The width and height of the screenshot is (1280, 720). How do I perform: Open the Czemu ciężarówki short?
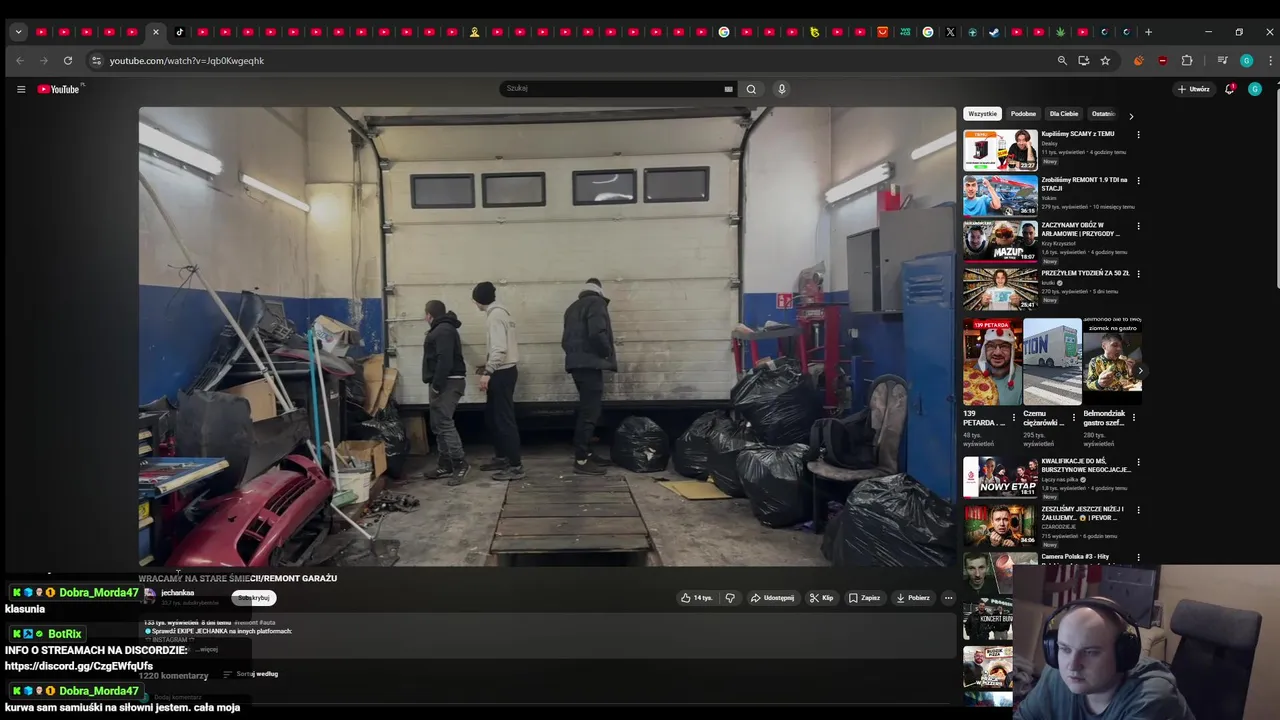point(1052,361)
